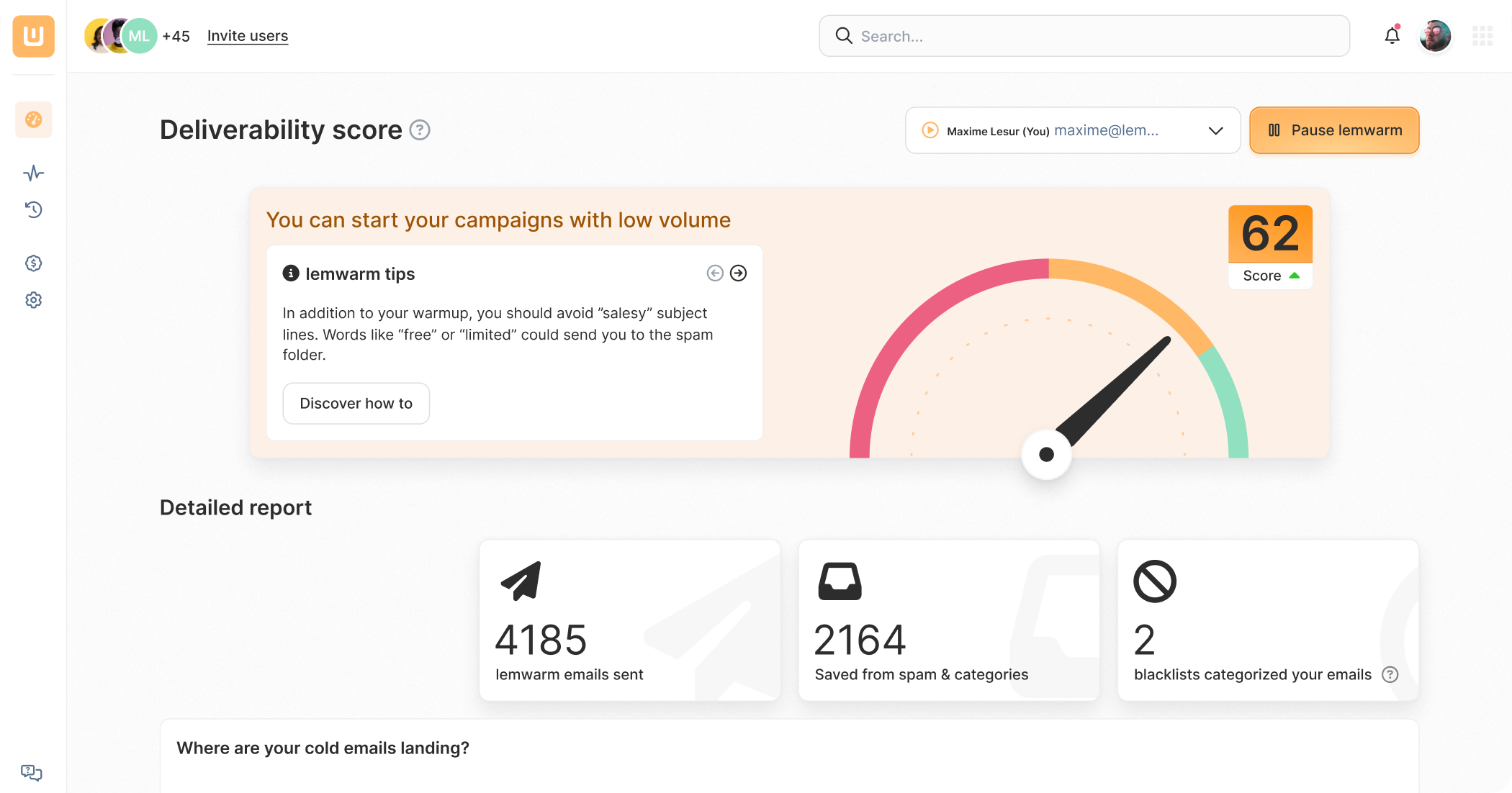Open the user profile avatar
The image size is (1512, 793).
[x=1434, y=36]
